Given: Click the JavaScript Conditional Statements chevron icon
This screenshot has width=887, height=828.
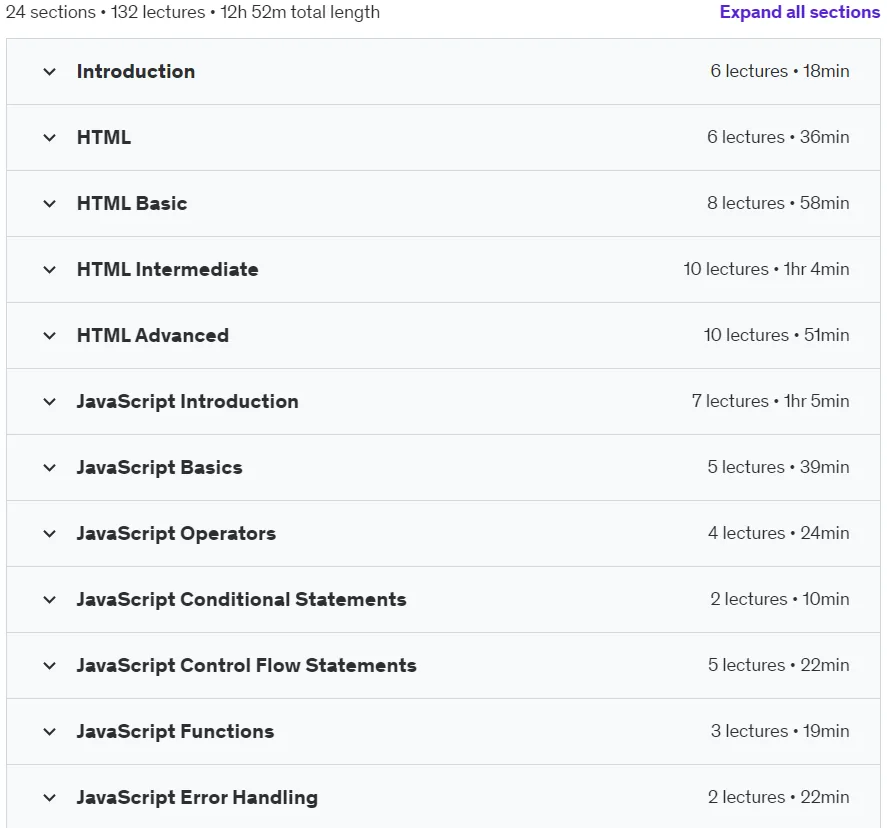Looking at the screenshot, I should 50,600.
